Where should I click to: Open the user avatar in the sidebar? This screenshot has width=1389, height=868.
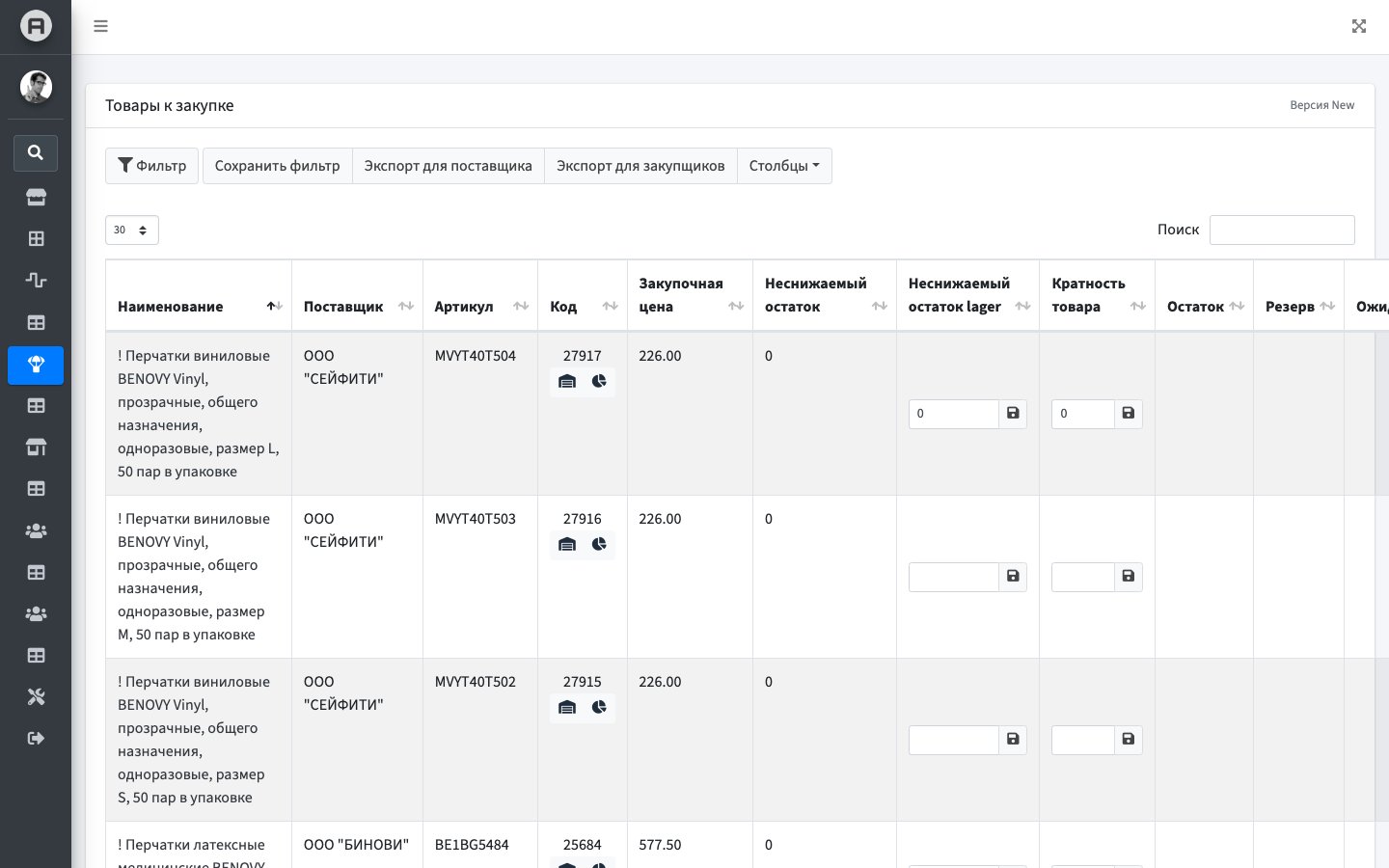(36, 87)
